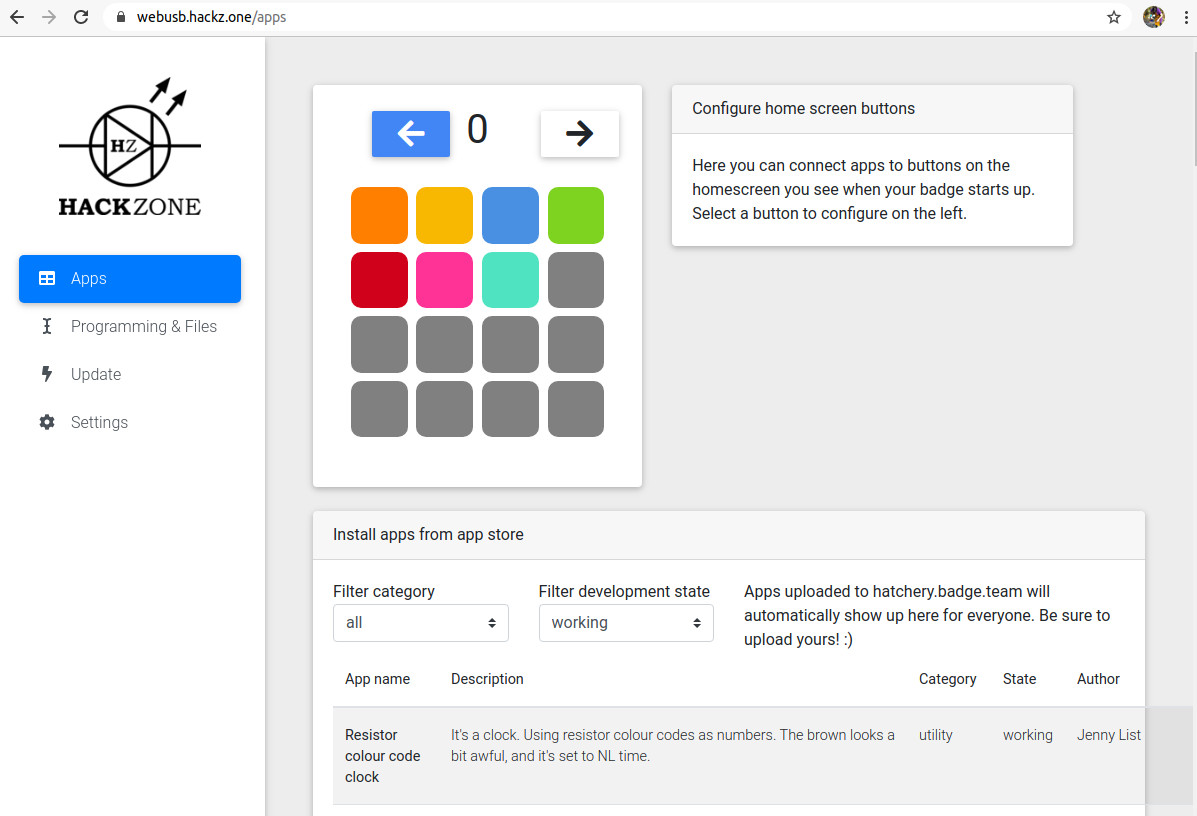Open the Filter development state dropdown
Screen dimensions: 1197x816
pos(626,623)
